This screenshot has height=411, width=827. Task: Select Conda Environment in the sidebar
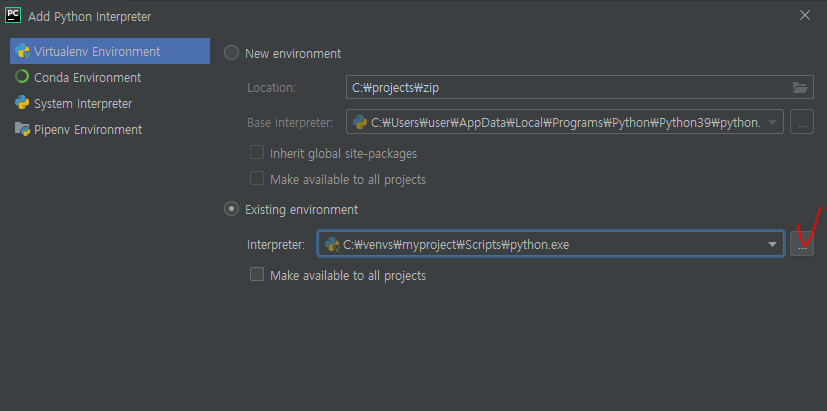[110, 78]
